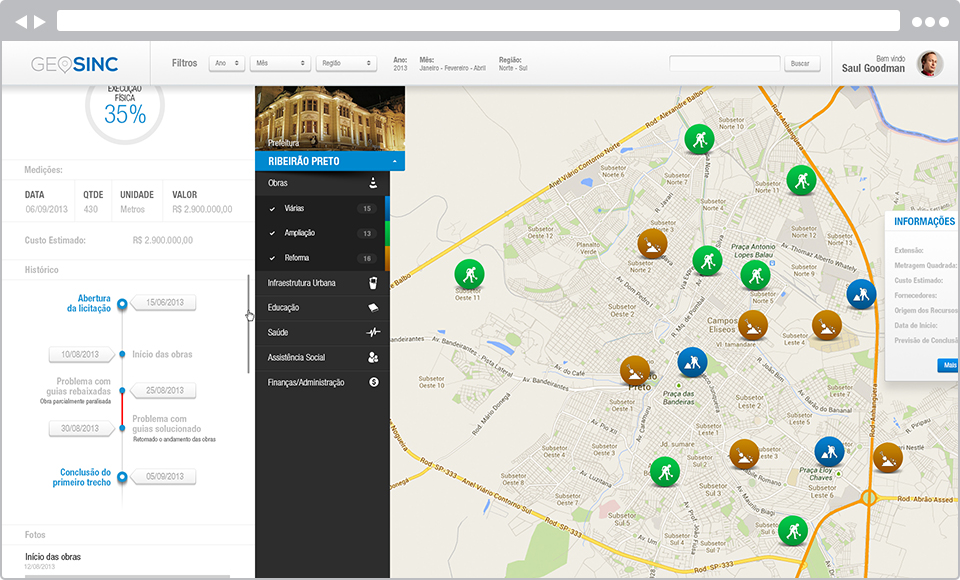
Task: Click the green color bar beside Ampliação
Action: [x=388, y=233]
